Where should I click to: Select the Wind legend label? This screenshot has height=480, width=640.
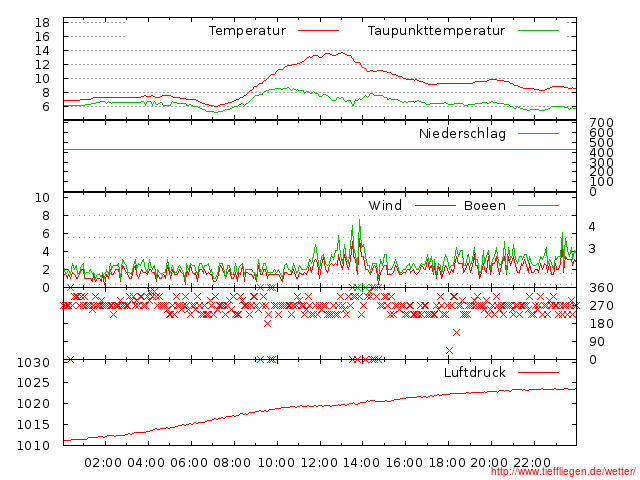click(x=385, y=205)
